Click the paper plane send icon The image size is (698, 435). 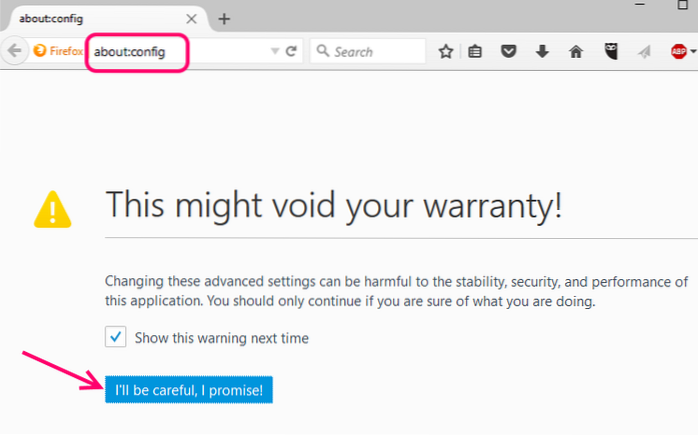(643, 51)
